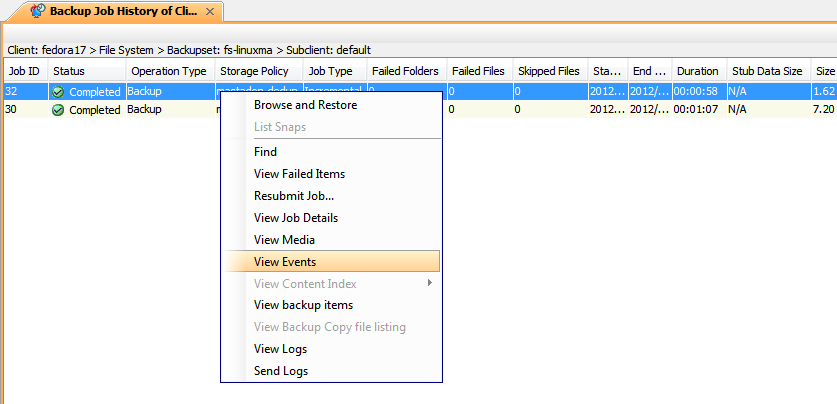
Task: Choose Find in the context menu
Action: tap(265, 152)
